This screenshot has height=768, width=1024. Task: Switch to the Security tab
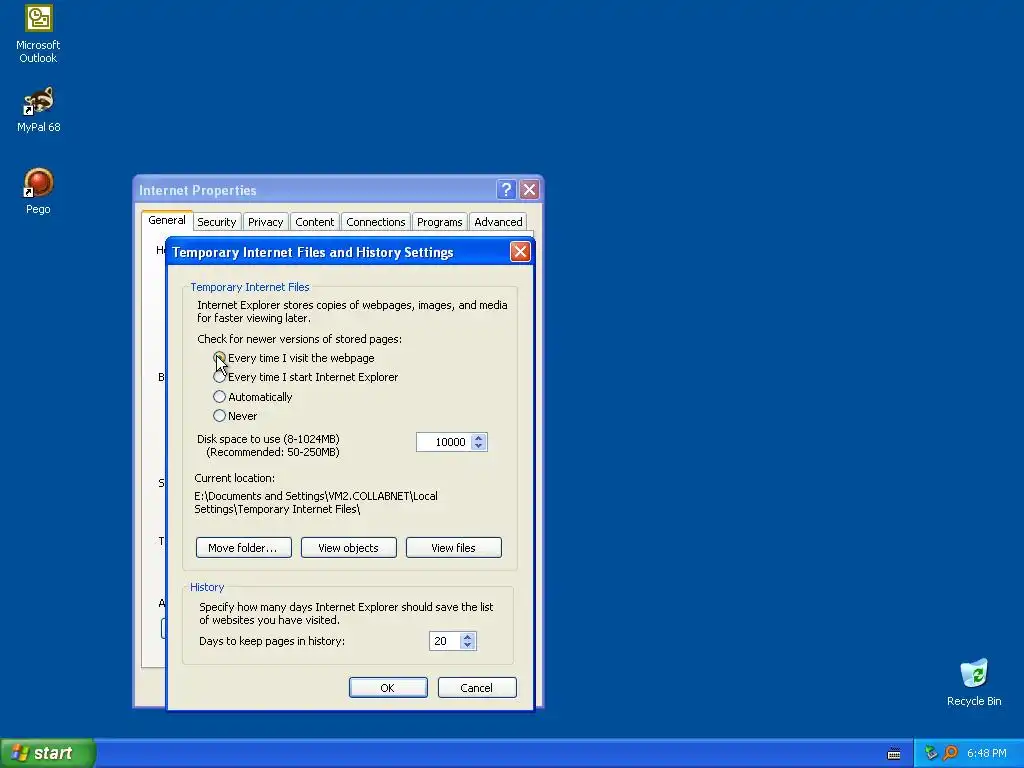click(x=216, y=222)
